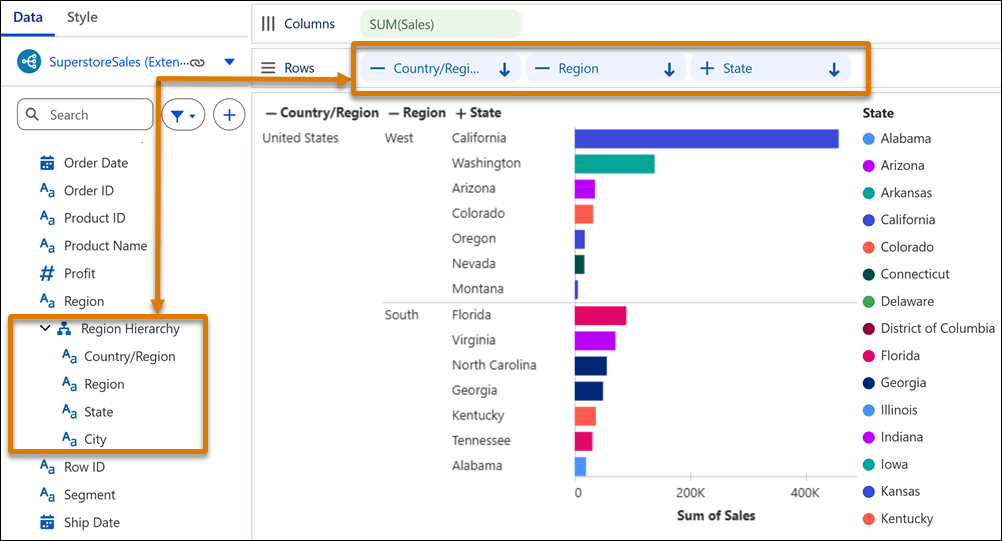Screen dimensions: 1002x541
Task: Click the South region label
Action: click(x=401, y=314)
